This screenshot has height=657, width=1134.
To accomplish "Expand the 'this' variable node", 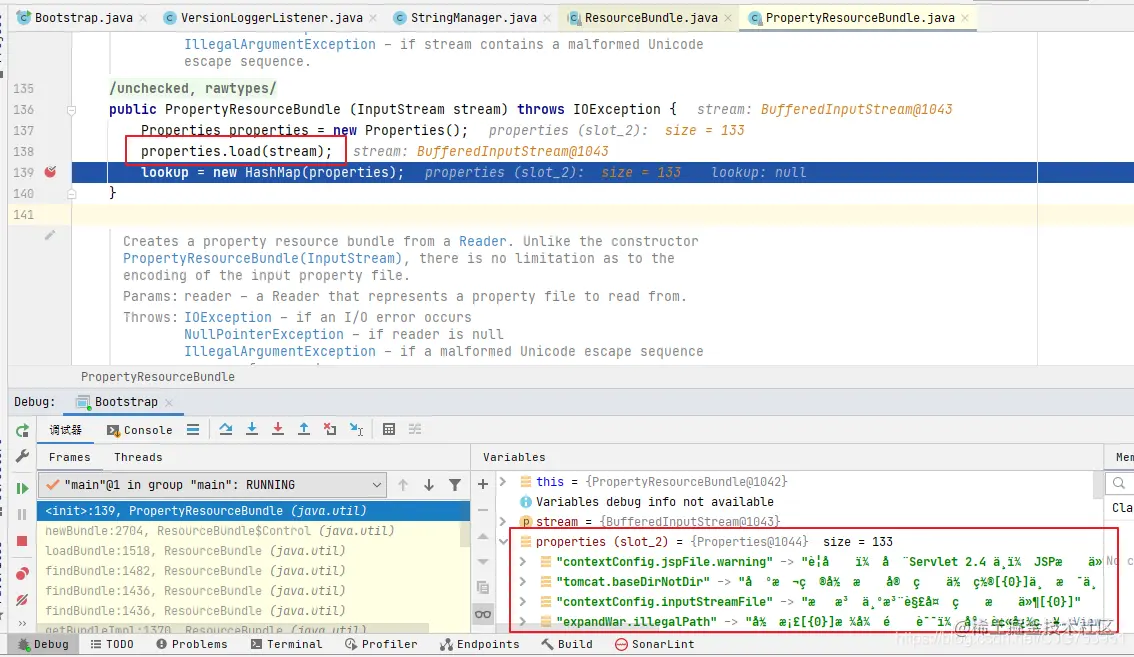I will 503,481.
